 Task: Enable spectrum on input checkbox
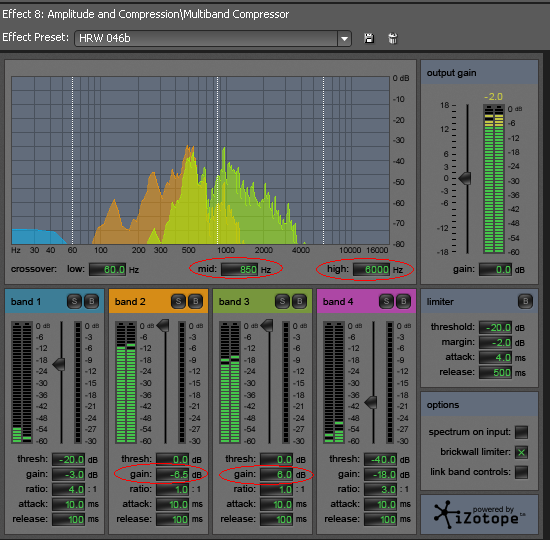(521, 432)
